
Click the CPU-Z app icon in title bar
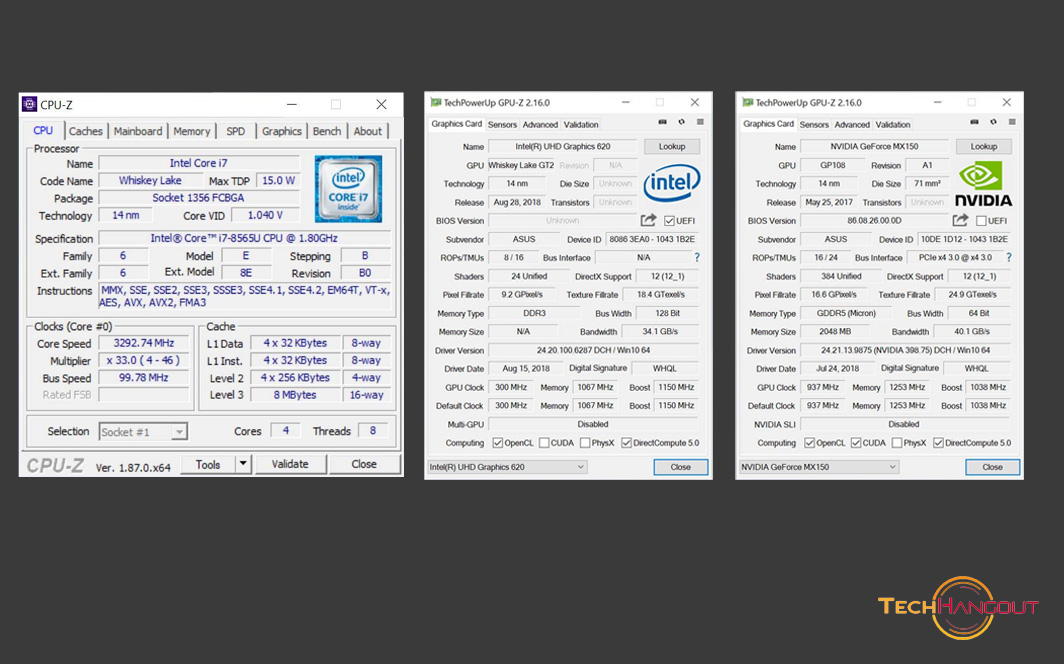coord(29,104)
